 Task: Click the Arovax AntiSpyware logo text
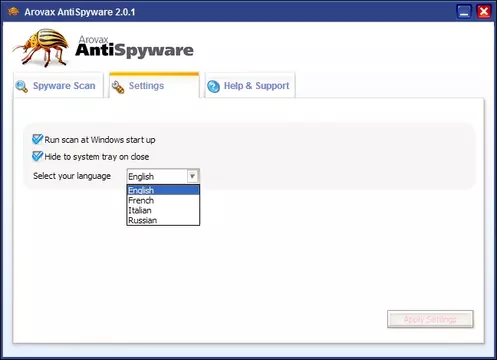point(134,47)
